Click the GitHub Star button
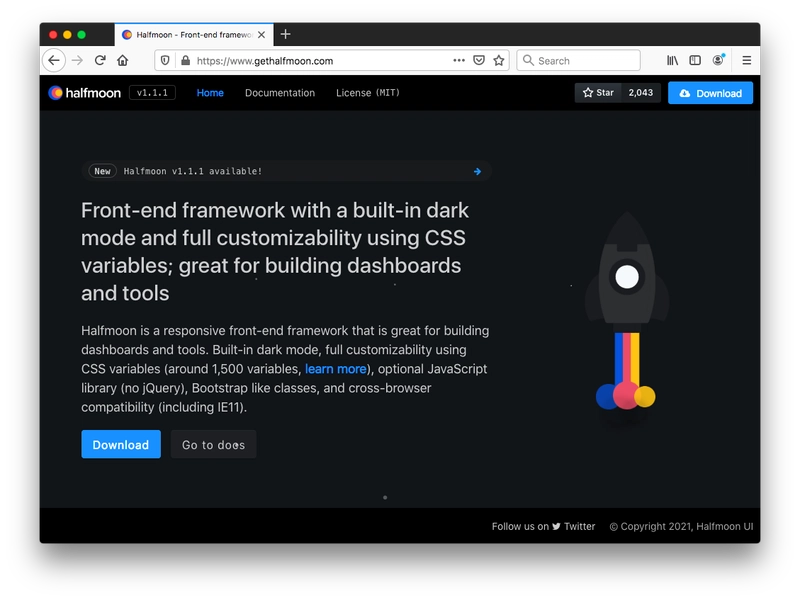Screen dimensions: 800x600 tap(598, 93)
